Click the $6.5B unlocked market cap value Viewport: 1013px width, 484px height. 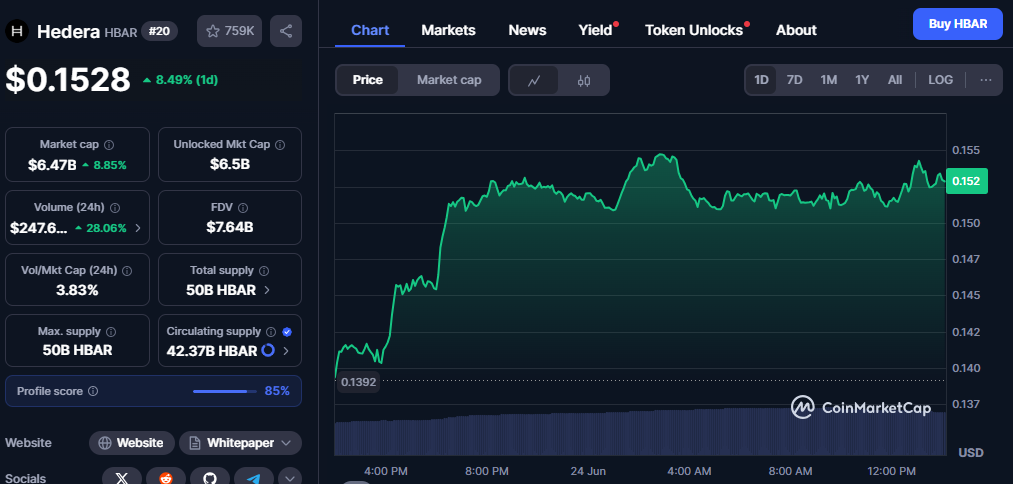(x=229, y=165)
